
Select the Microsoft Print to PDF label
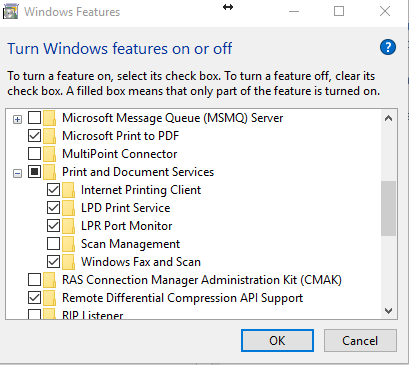tap(121, 136)
